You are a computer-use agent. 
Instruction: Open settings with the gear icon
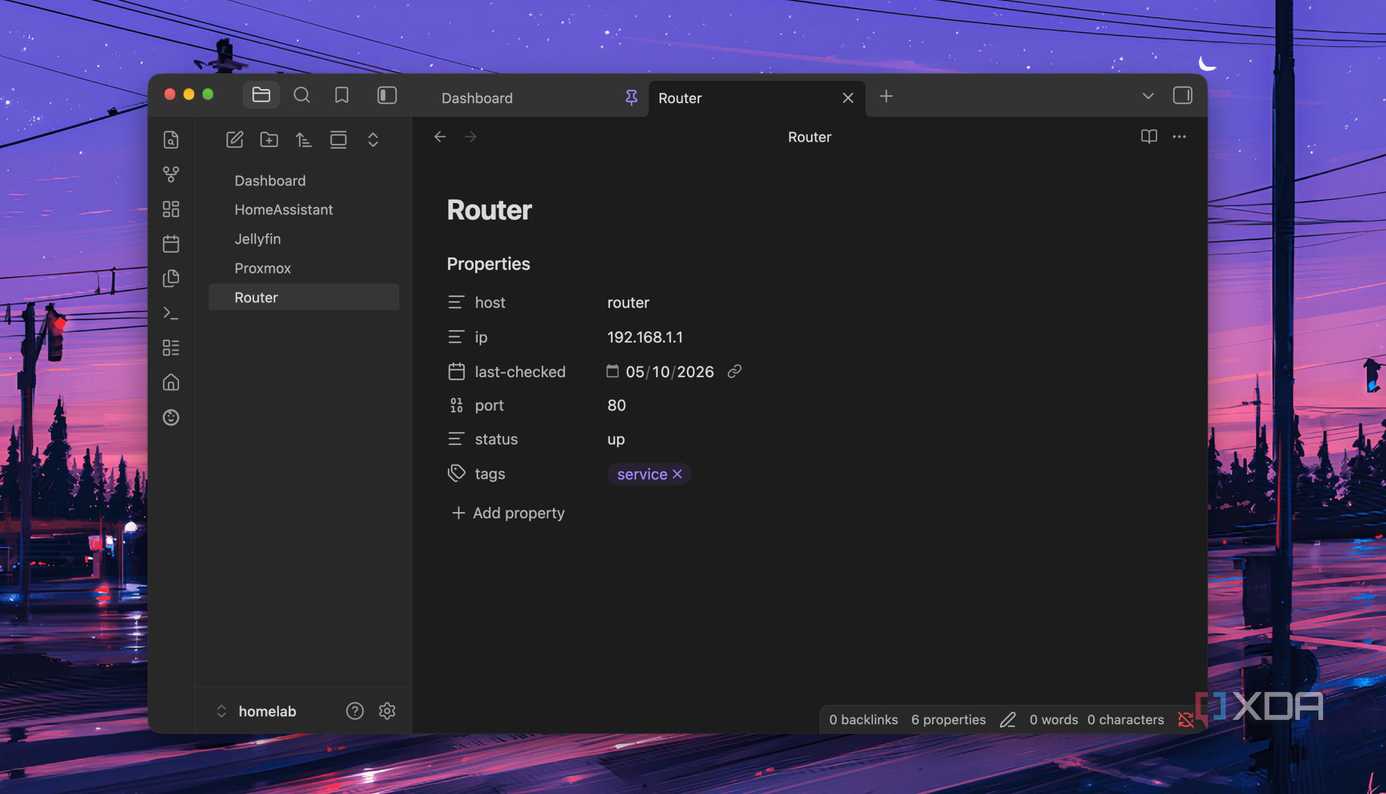[x=387, y=711]
